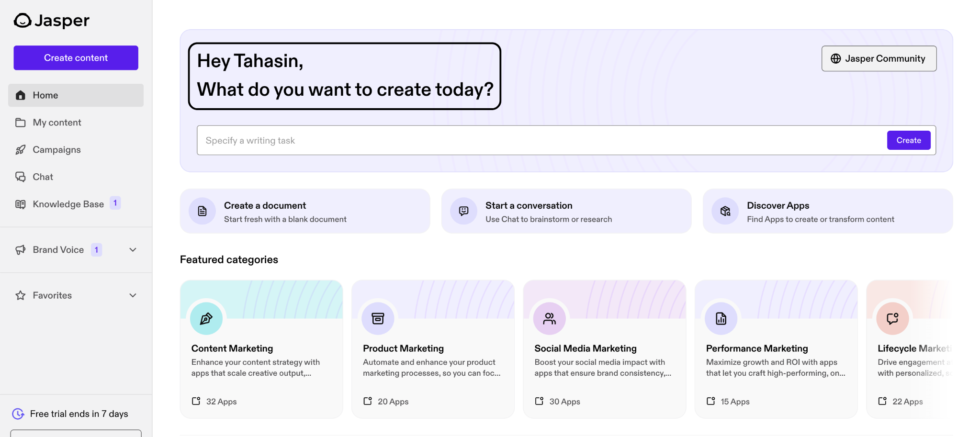
Task: Click the Social Media Marketing people icon
Action: tap(550, 319)
